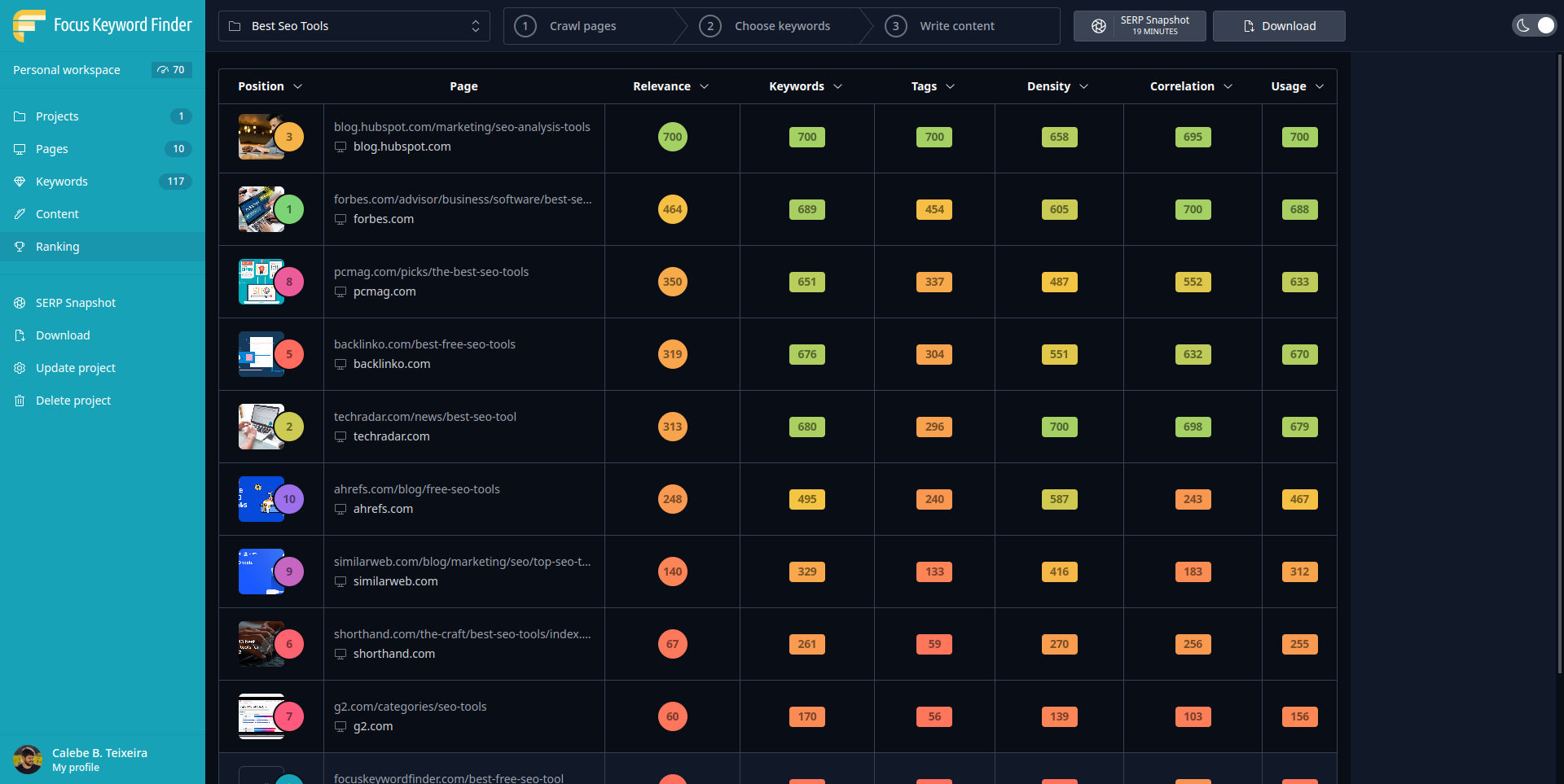Click the similarweb Density value 416
Image resolution: width=1564 pixels, height=784 pixels.
(x=1059, y=572)
